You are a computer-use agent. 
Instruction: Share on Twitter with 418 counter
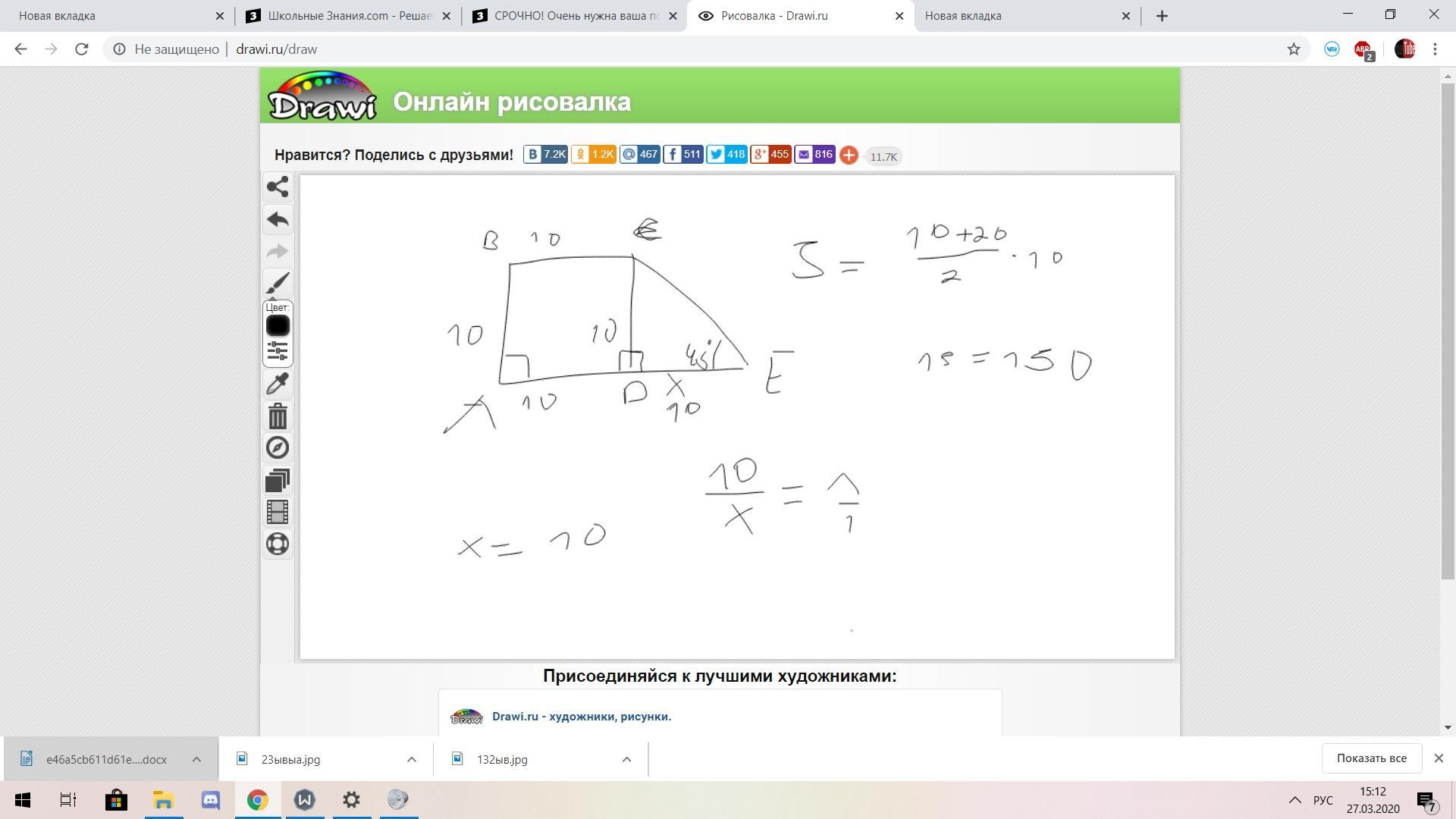[x=726, y=155]
